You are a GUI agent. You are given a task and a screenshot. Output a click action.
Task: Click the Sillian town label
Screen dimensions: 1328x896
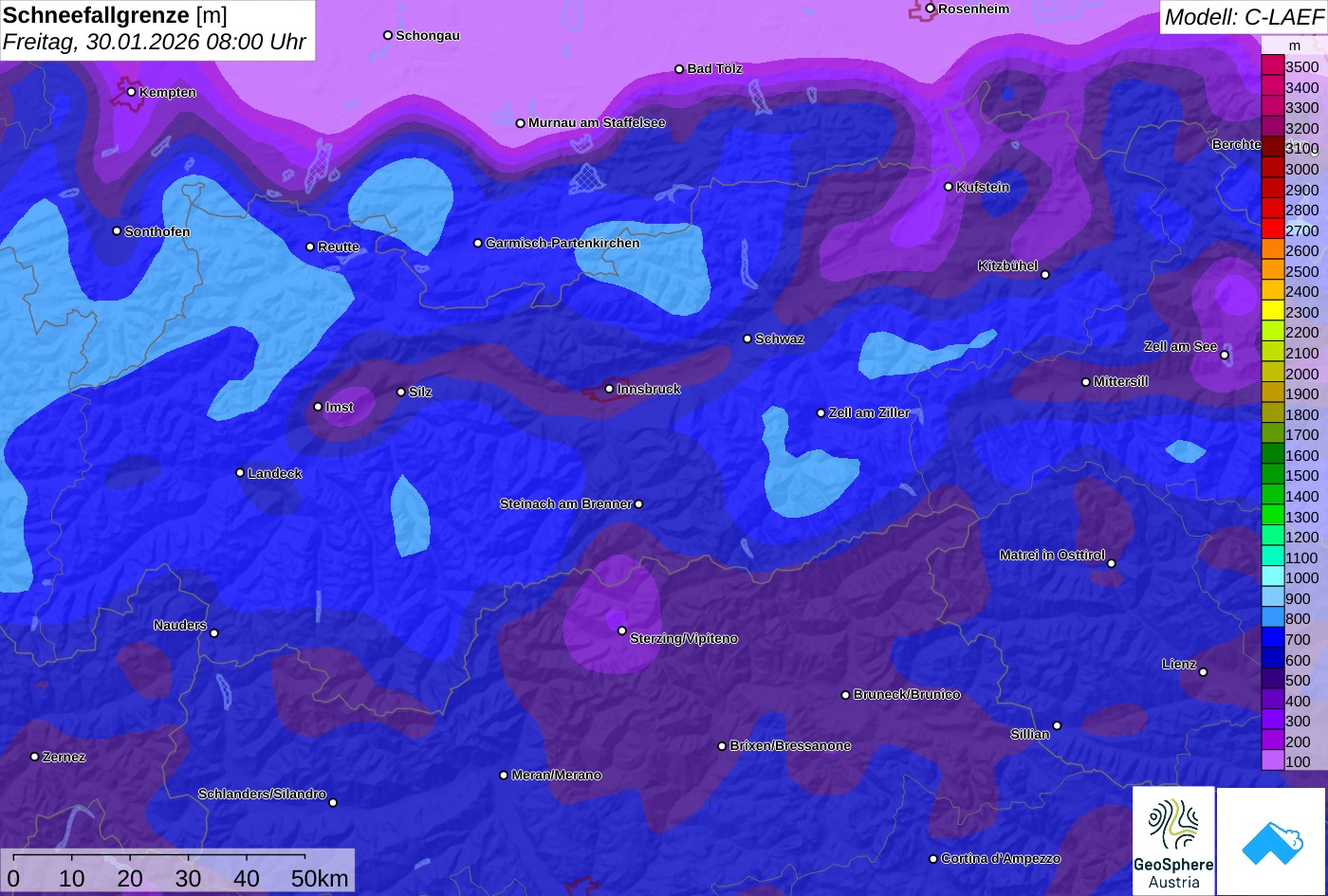click(1030, 734)
